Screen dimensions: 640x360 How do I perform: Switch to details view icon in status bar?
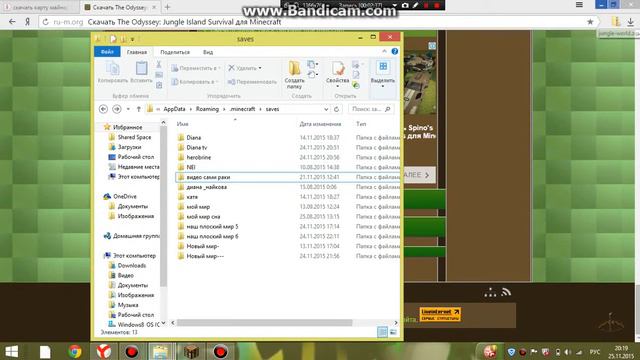tap(382, 332)
